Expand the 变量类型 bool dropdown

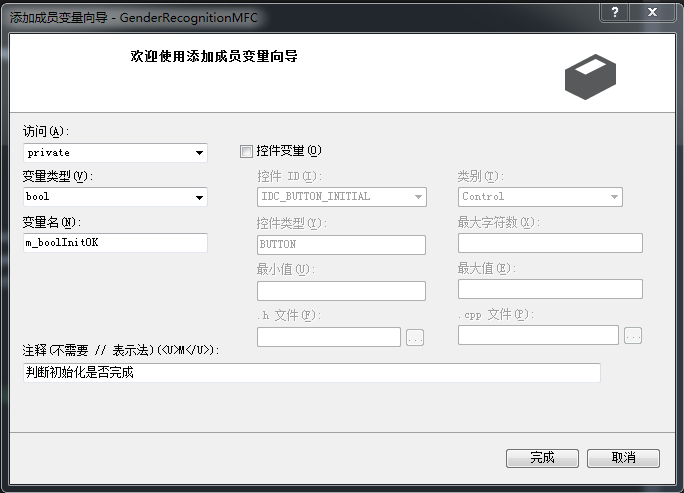(115, 197)
